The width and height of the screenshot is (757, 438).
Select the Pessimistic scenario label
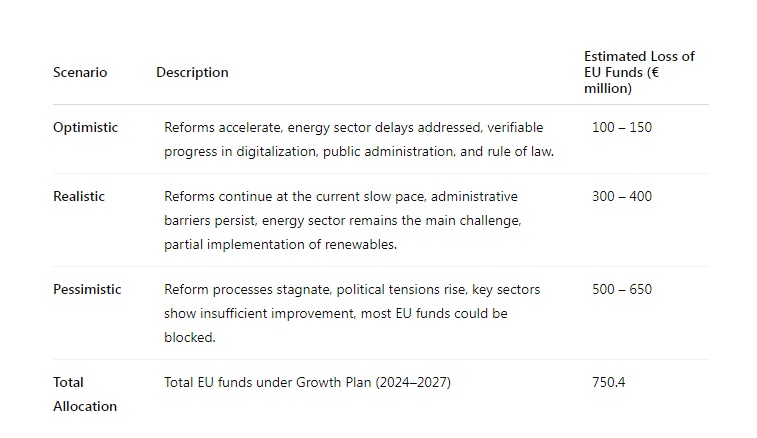pos(87,289)
